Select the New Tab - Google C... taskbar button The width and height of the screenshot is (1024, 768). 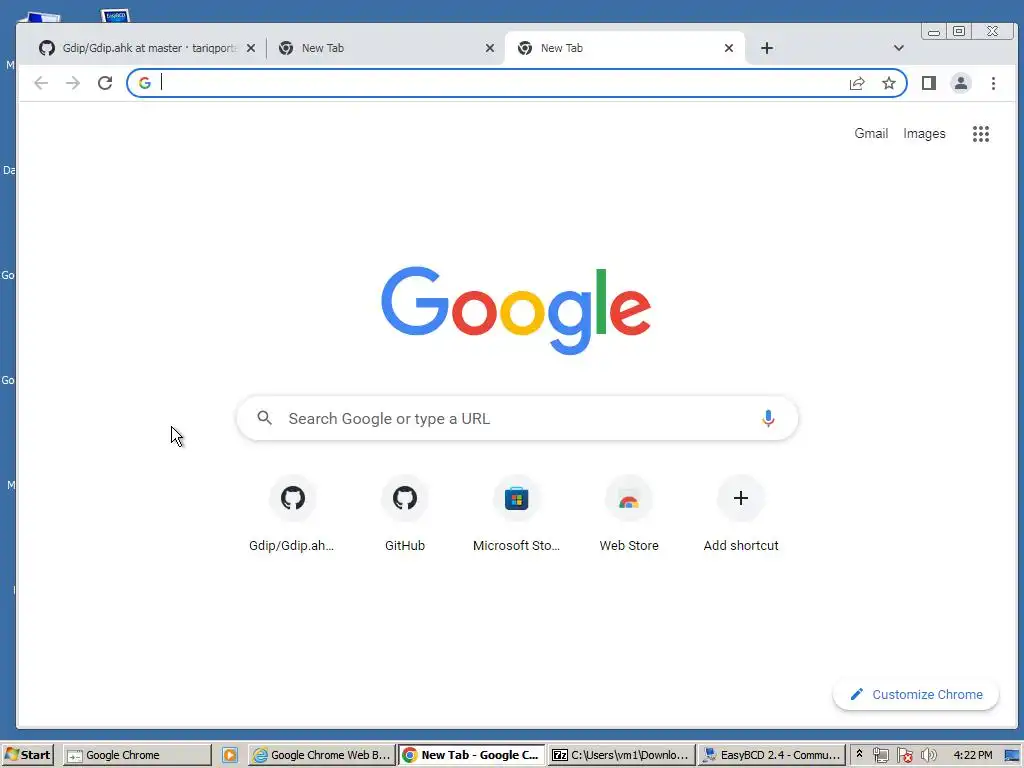472,755
